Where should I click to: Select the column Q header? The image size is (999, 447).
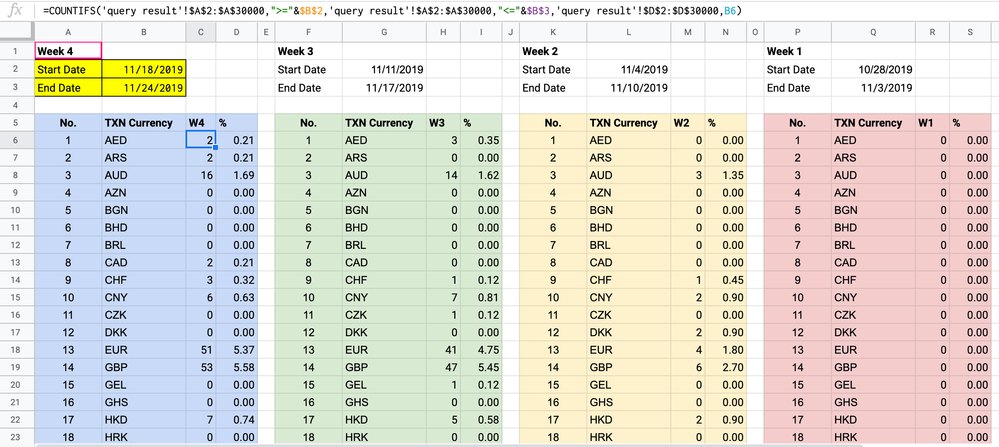(x=873, y=32)
